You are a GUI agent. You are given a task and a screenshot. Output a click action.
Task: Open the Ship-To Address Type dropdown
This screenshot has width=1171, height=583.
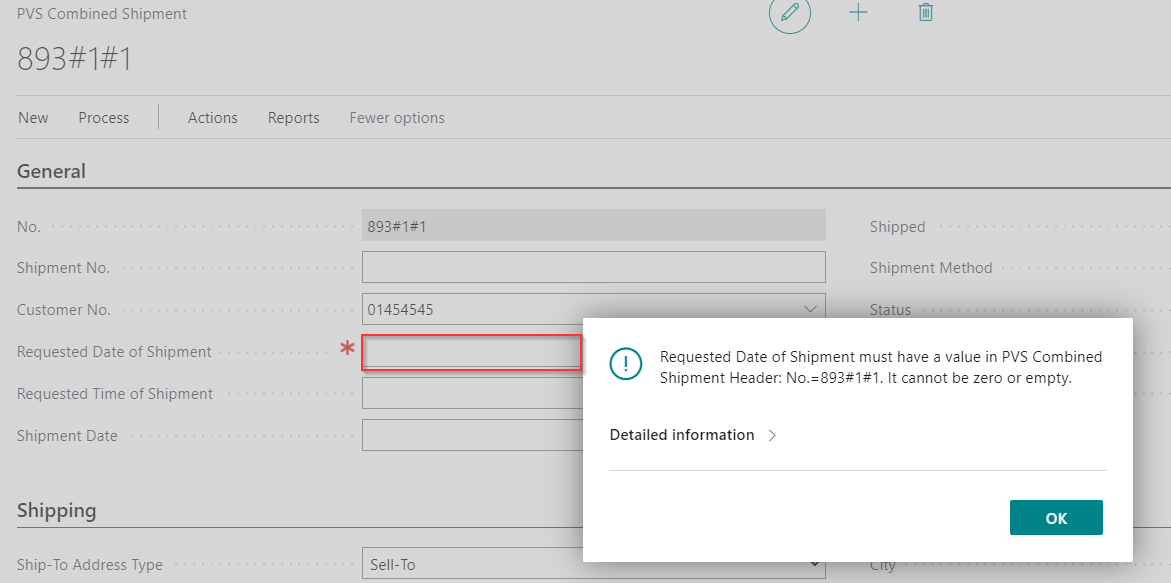594,565
